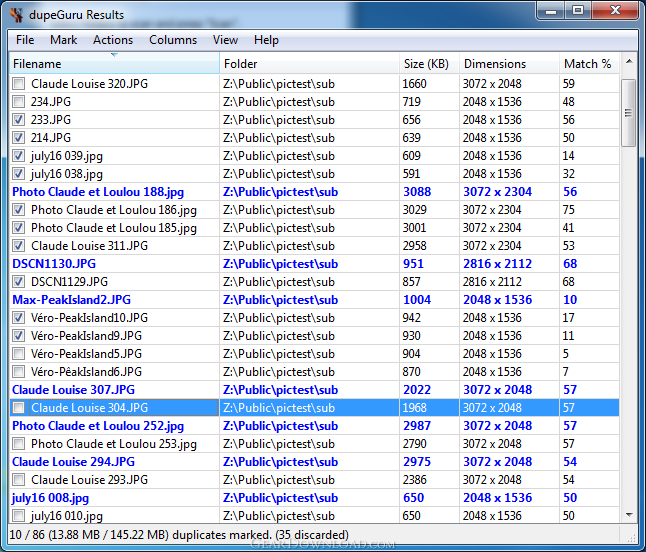Click size value 719 for 234.JPG
This screenshot has width=646, height=552.
[x=412, y=101]
